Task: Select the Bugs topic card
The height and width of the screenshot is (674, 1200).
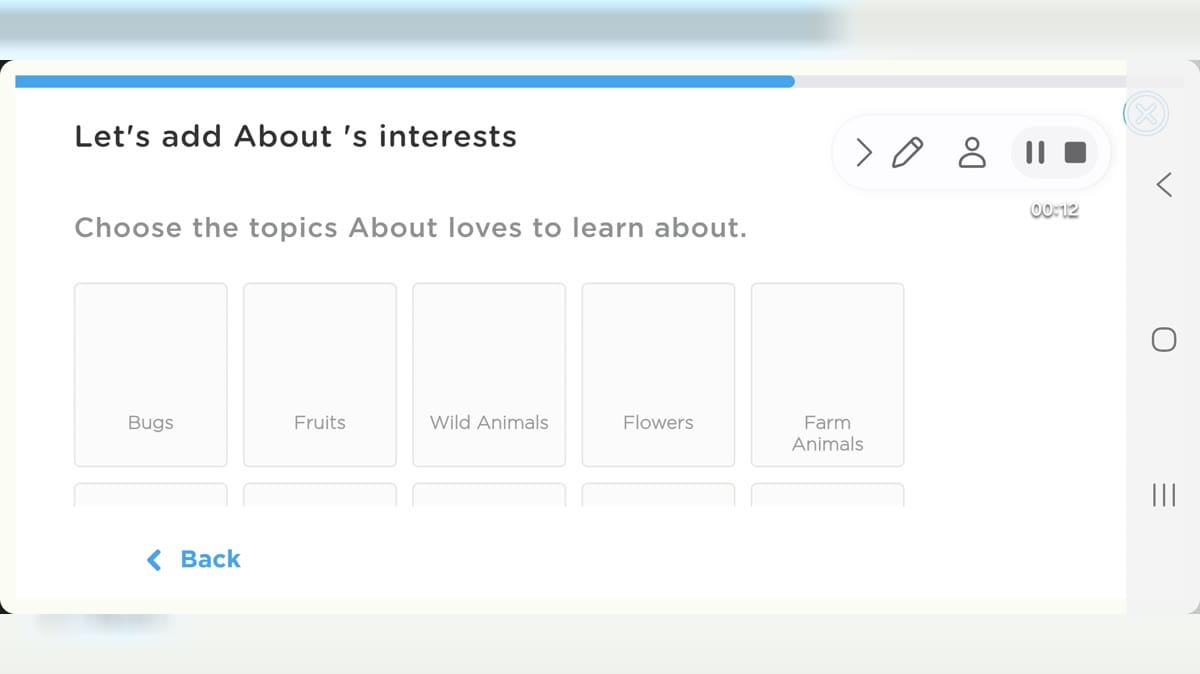Action: [151, 375]
